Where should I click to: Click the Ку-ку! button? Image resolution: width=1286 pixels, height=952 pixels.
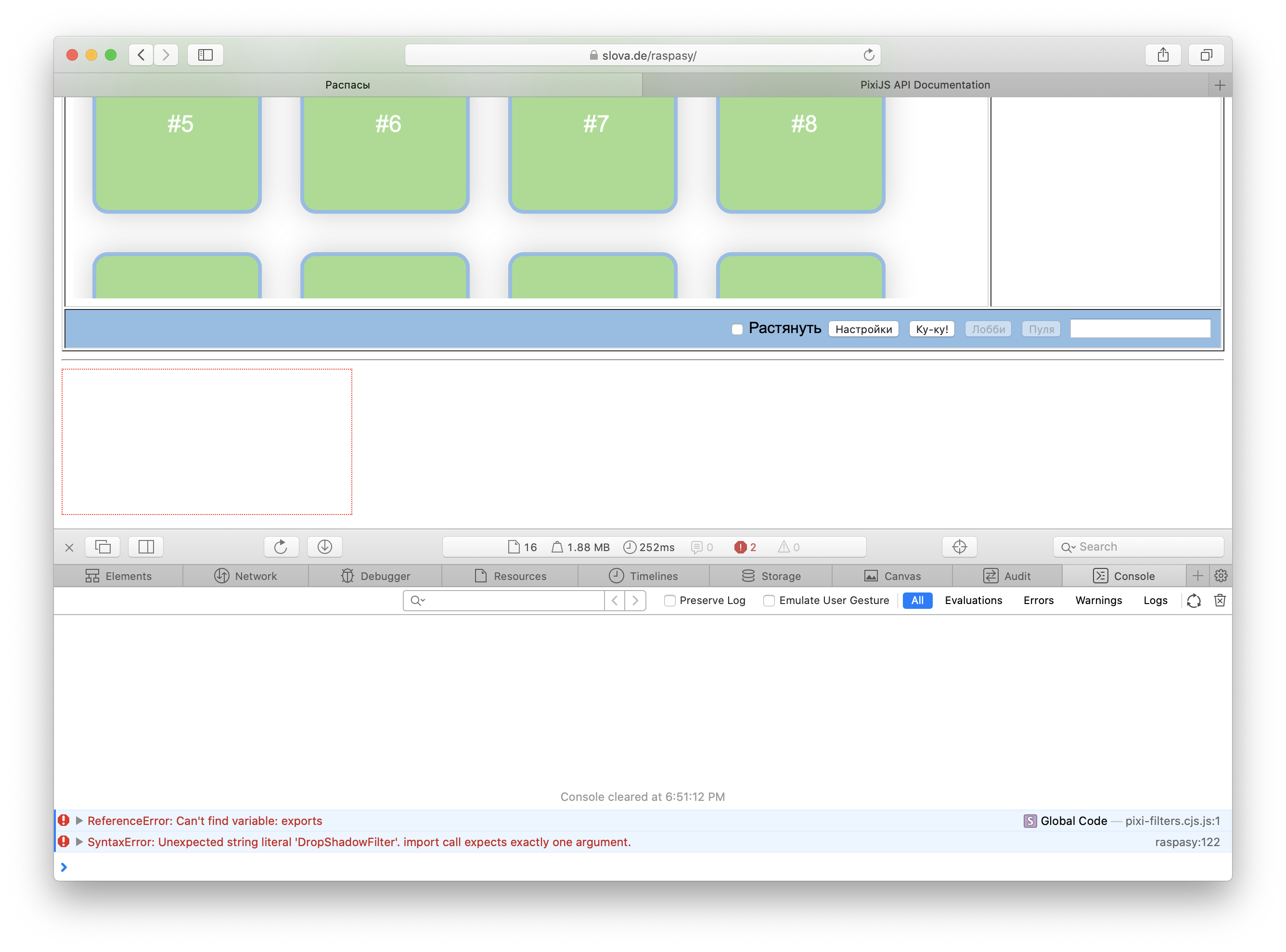tap(931, 328)
